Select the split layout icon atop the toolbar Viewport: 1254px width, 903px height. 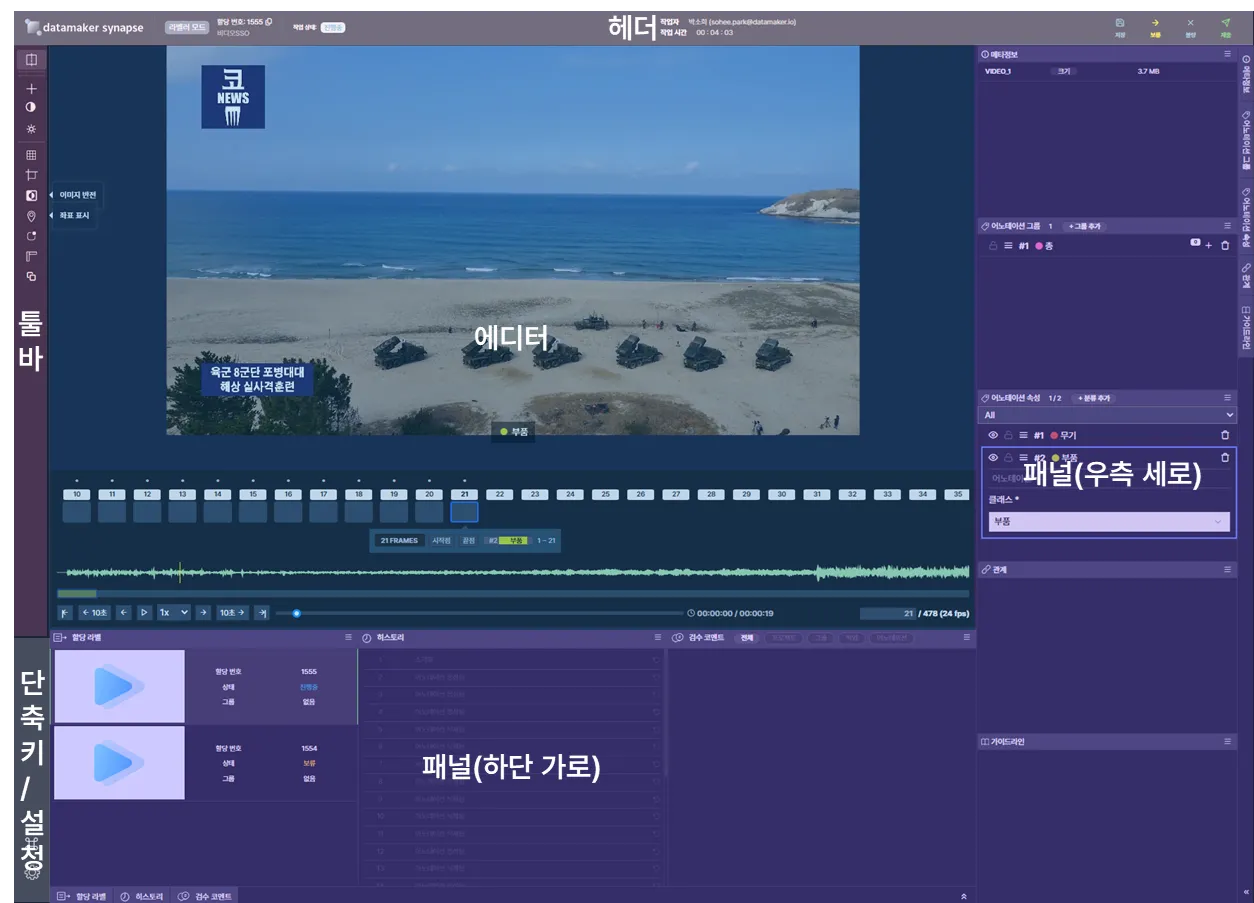31,60
